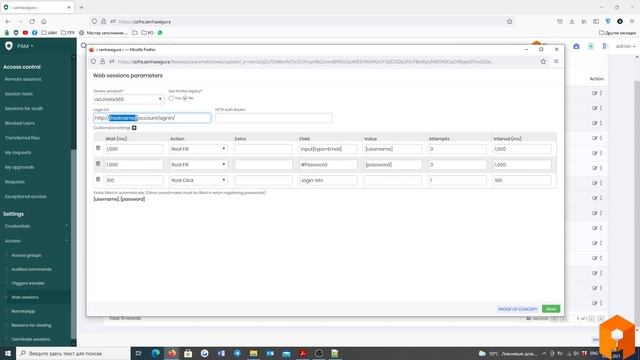This screenshot has width=640, height=360.
Task: Open the popup window hamburger menu
Action: pyautogui.click(x=556, y=61)
